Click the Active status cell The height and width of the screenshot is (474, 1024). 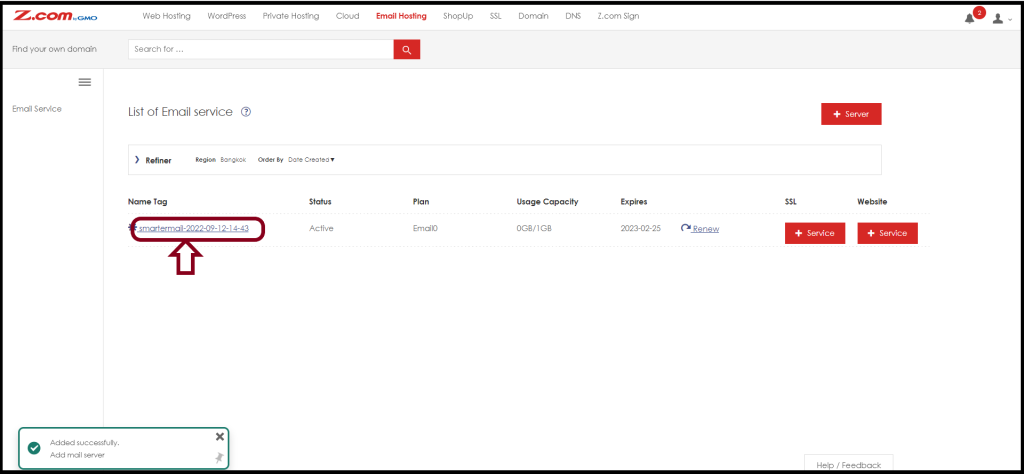pyautogui.click(x=321, y=229)
